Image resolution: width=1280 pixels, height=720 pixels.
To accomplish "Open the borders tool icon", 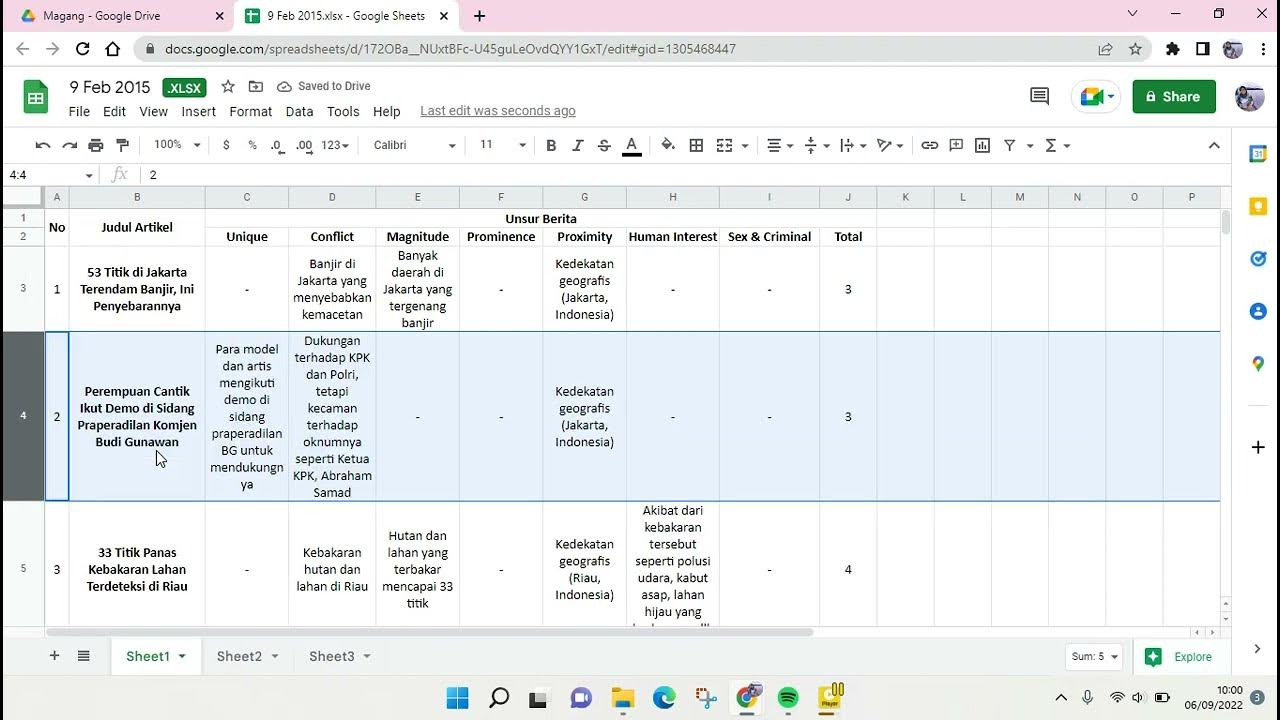I will coord(697,145).
